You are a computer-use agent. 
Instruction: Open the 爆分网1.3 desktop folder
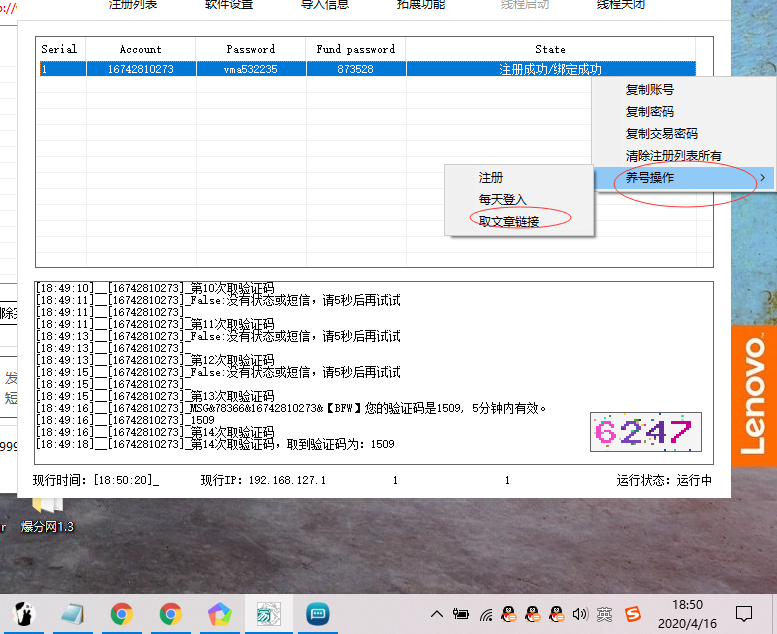[x=47, y=512]
